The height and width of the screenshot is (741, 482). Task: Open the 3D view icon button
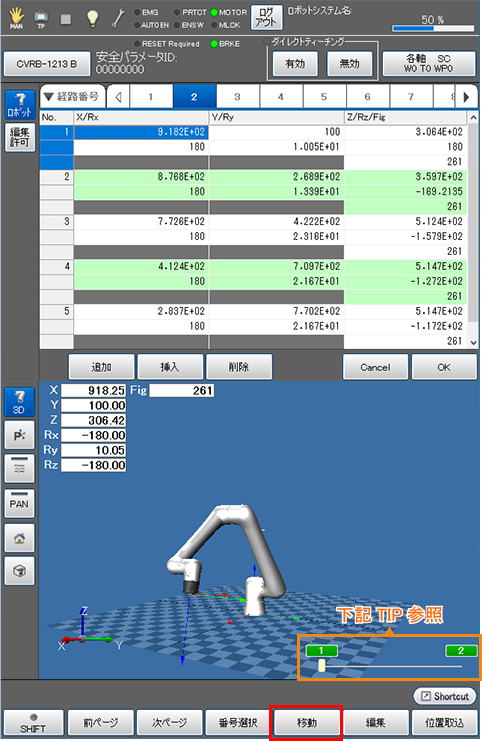coord(19,402)
